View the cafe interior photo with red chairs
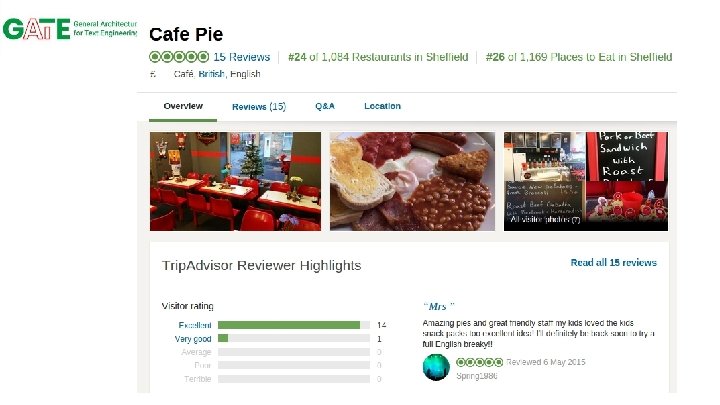 pos(236,181)
